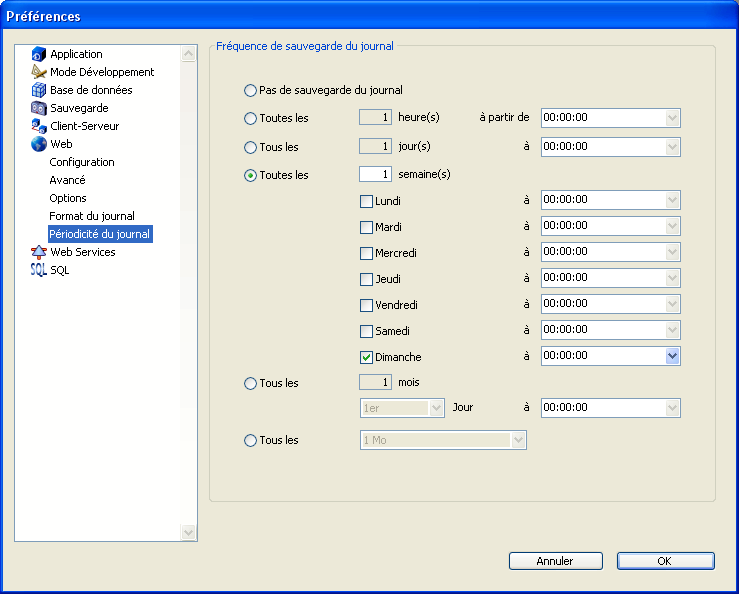Select the Web globe icon
The width and height of the screenshot is (739, 594).
point(39,144)
